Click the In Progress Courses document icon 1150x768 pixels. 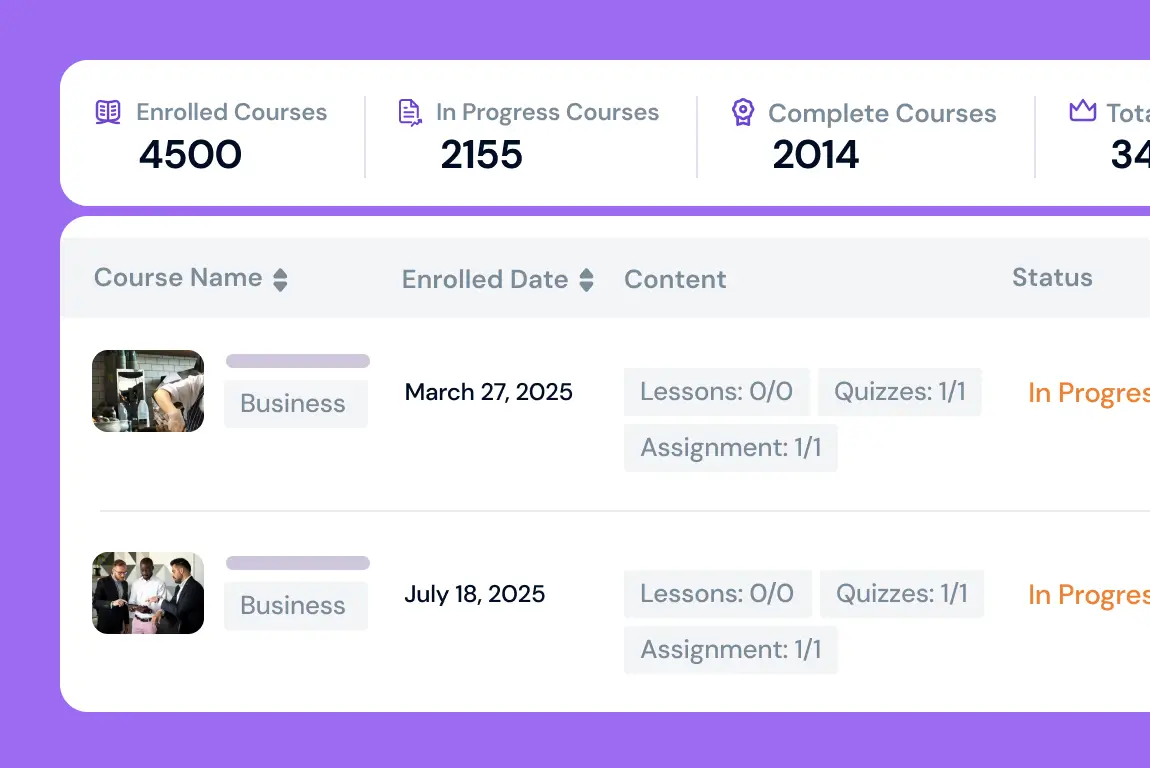(x=409, y=112)
